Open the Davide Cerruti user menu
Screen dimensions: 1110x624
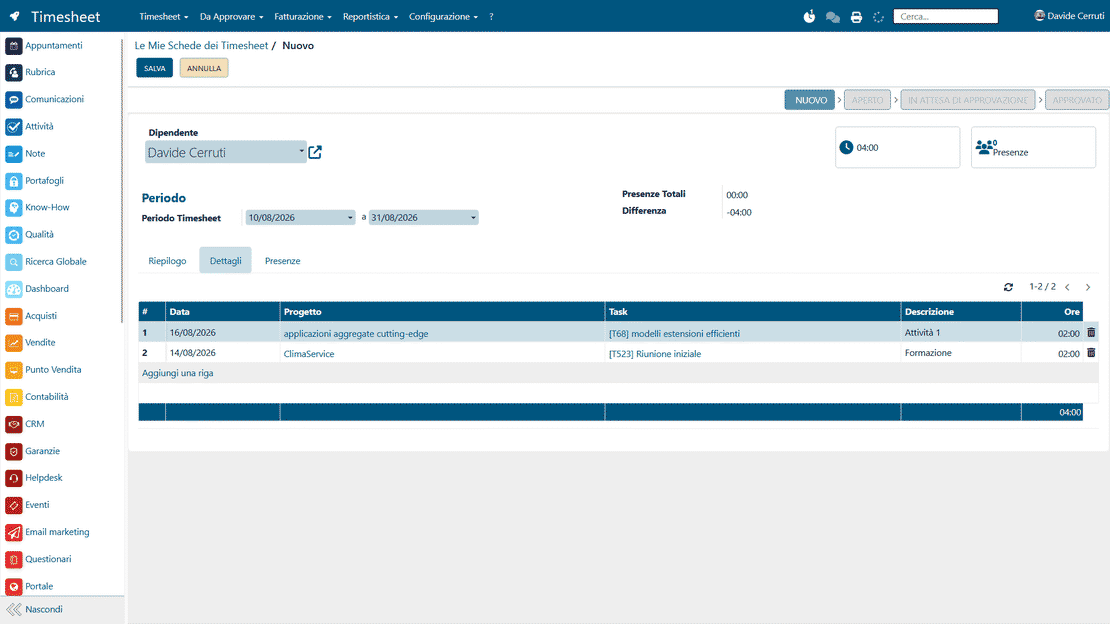click(1069, 16)
